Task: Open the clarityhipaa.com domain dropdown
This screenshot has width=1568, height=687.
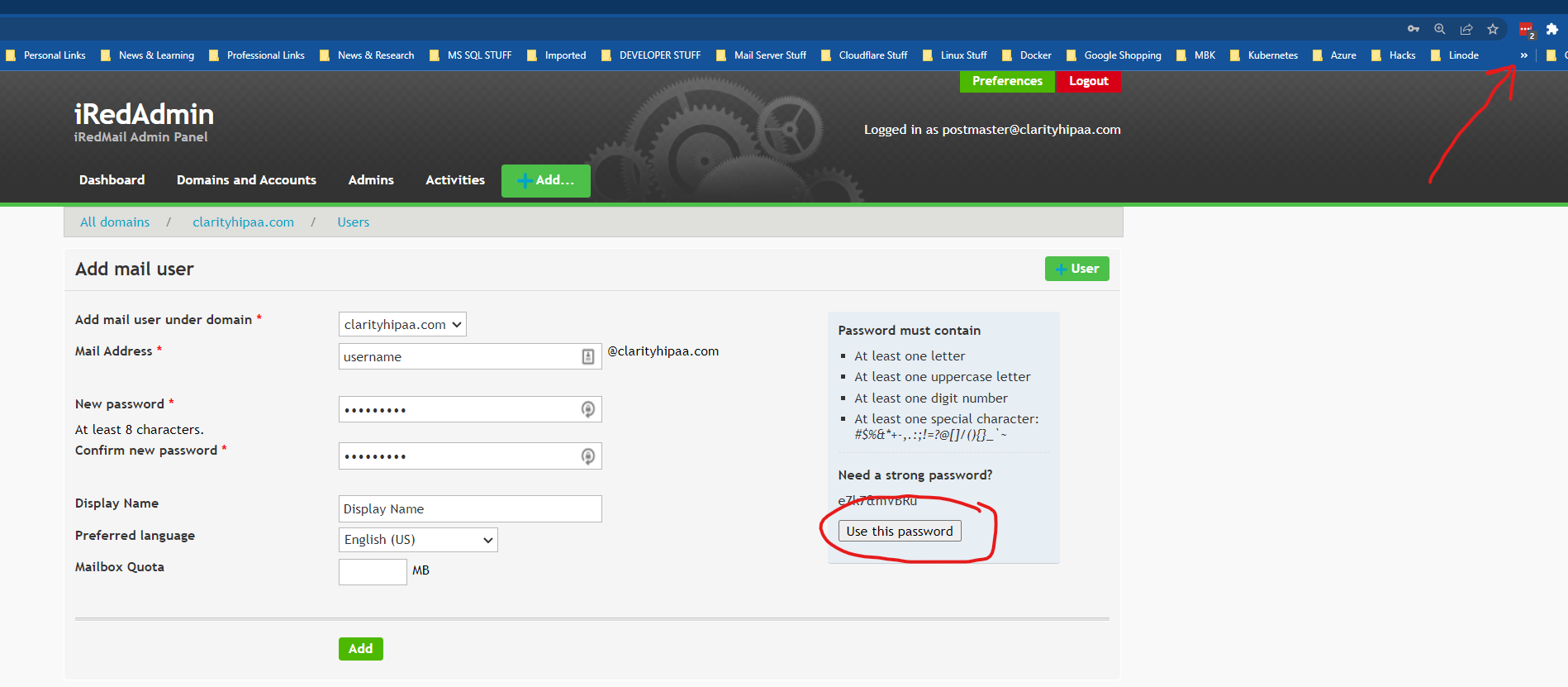Action: click(x=402, y=324)
